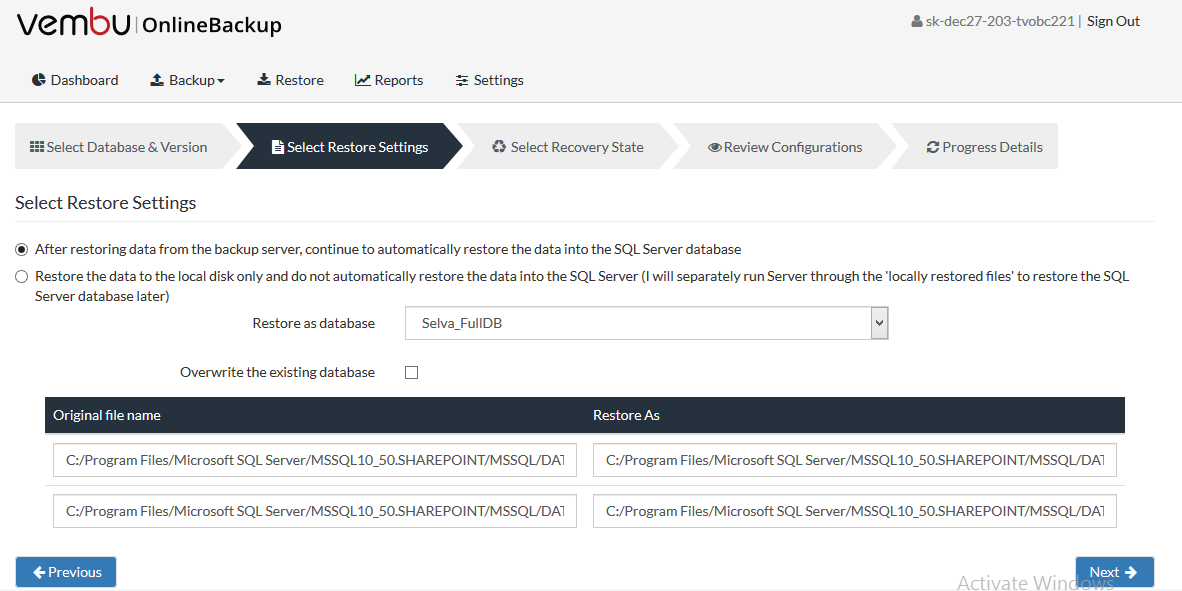Click the Backup upload icon
1182x591 pixels.
point(157,80)
